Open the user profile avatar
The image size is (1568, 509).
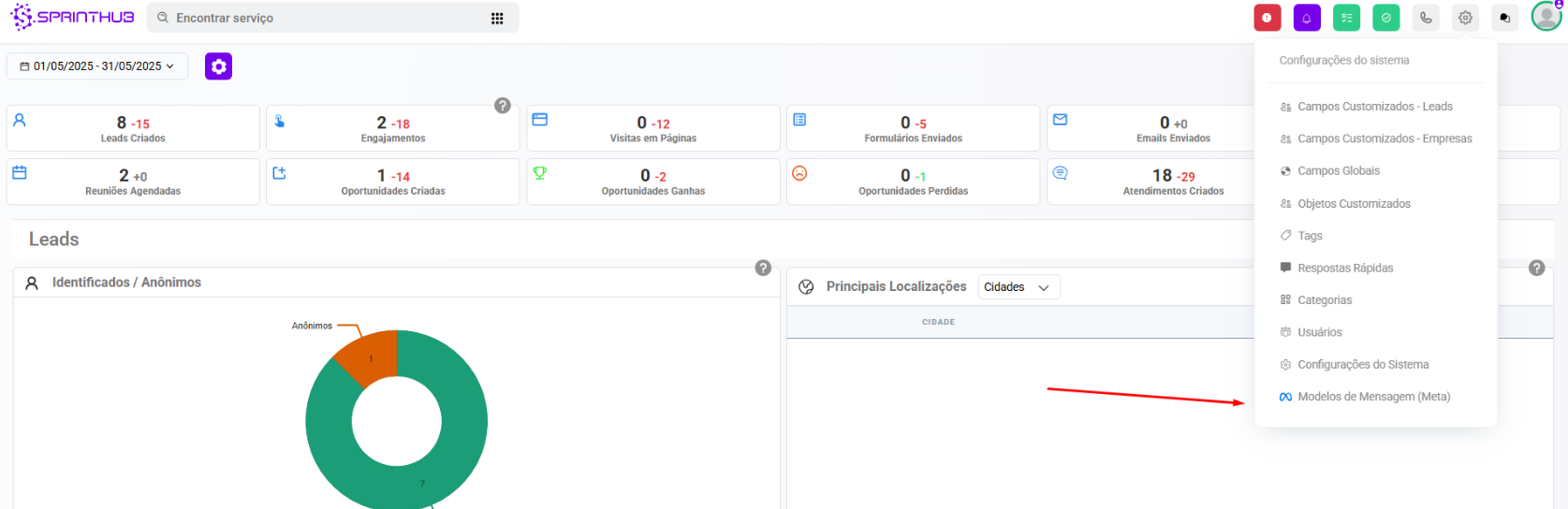1546,16
